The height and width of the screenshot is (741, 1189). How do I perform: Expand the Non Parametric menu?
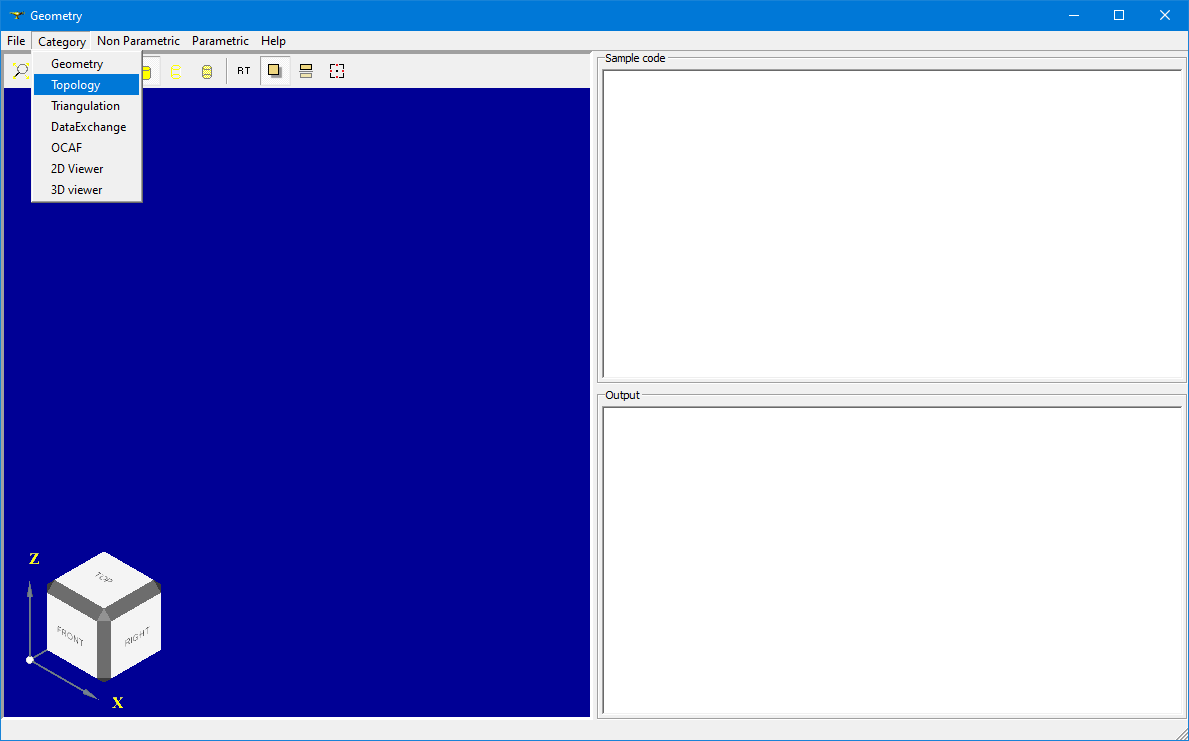point(138,41)
